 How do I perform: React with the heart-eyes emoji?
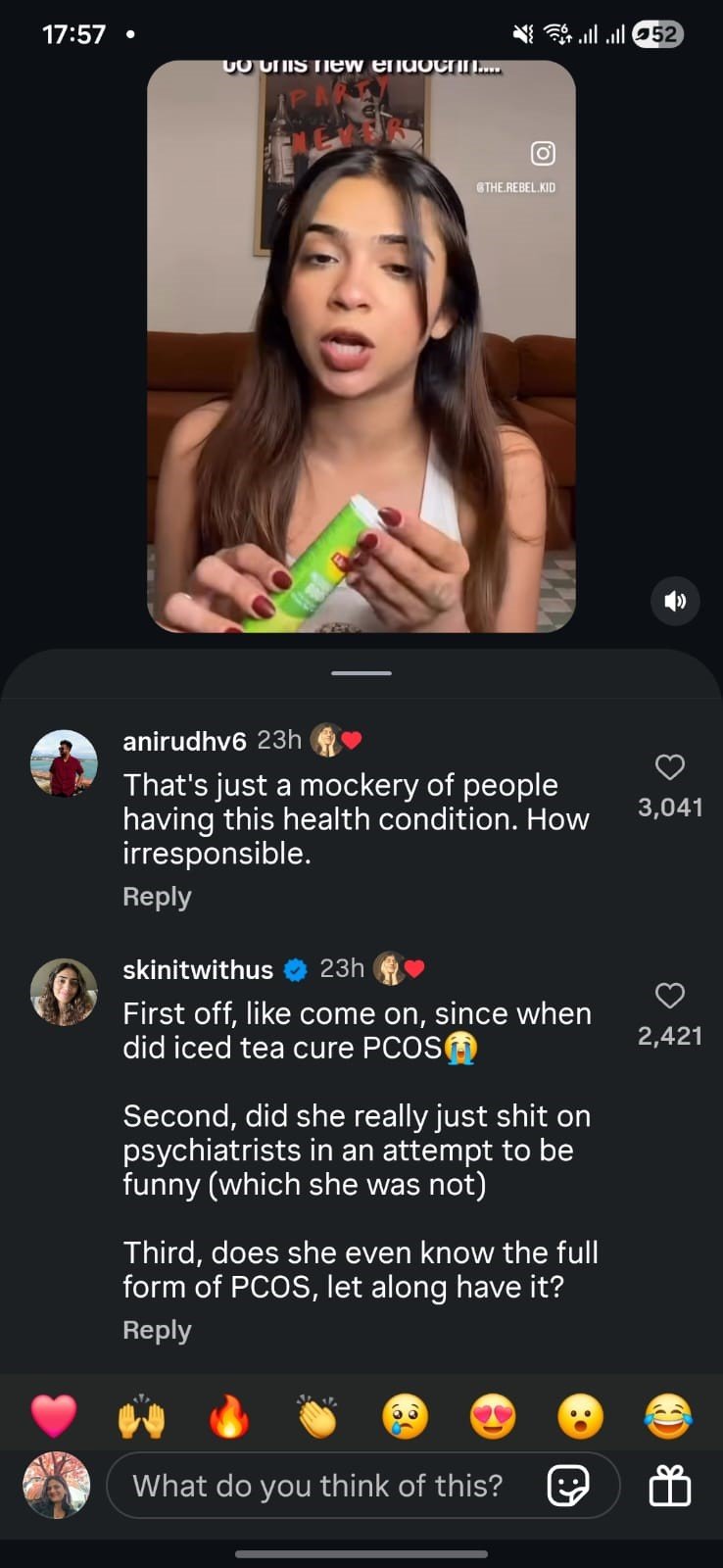pyautogui.click(x=493, y=1416)
